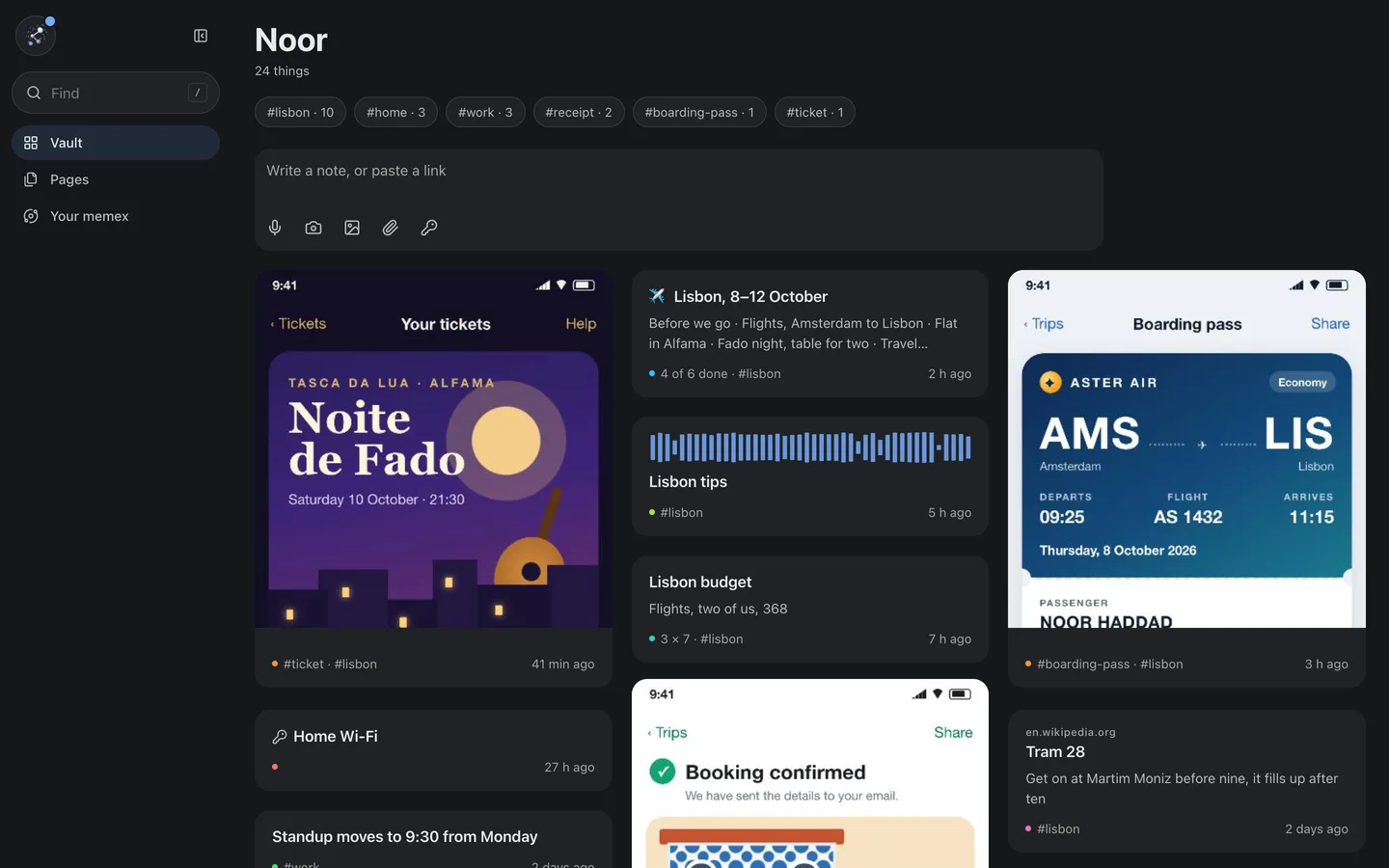Click the en.wikipedia.org source label
Screen dimensions: 1389x868
pyautogui.click(x=1071, y=732)
